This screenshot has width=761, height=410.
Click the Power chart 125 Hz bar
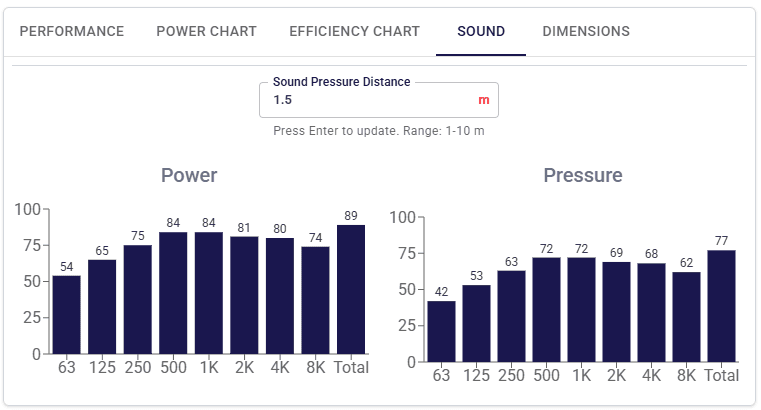click(x=102, y=307)
